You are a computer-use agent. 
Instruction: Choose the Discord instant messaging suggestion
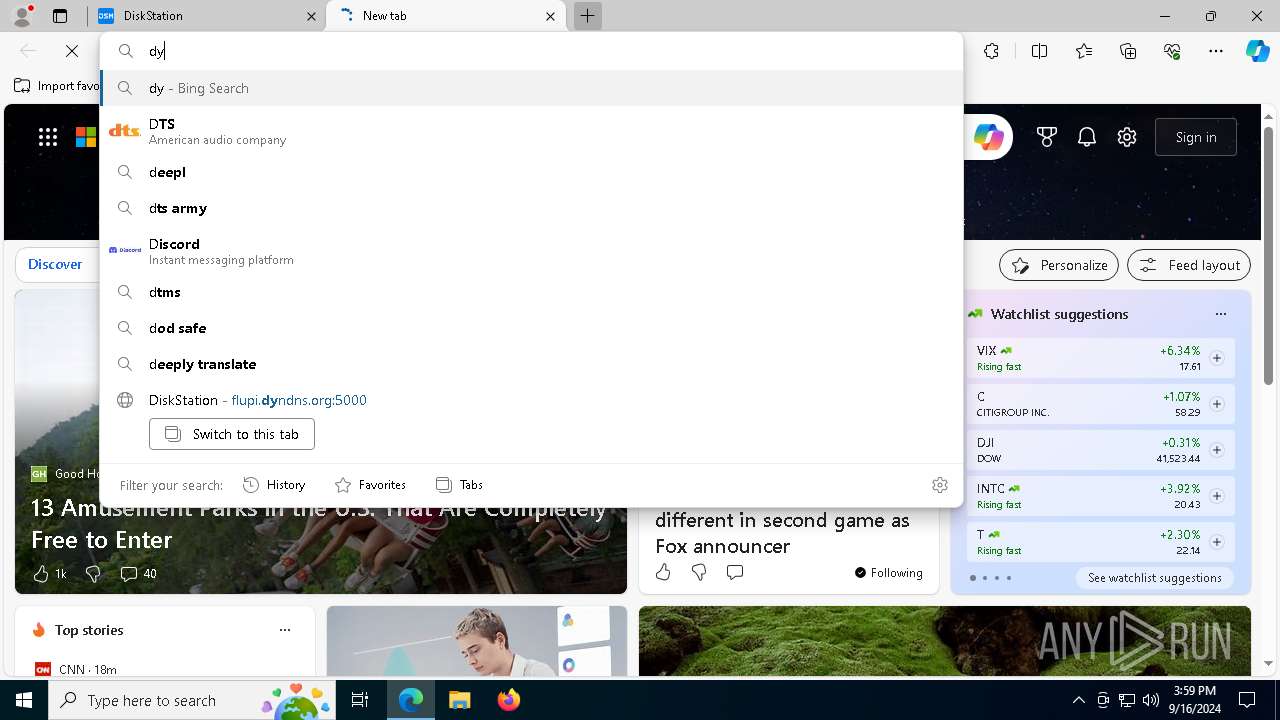tap(531, 251)
